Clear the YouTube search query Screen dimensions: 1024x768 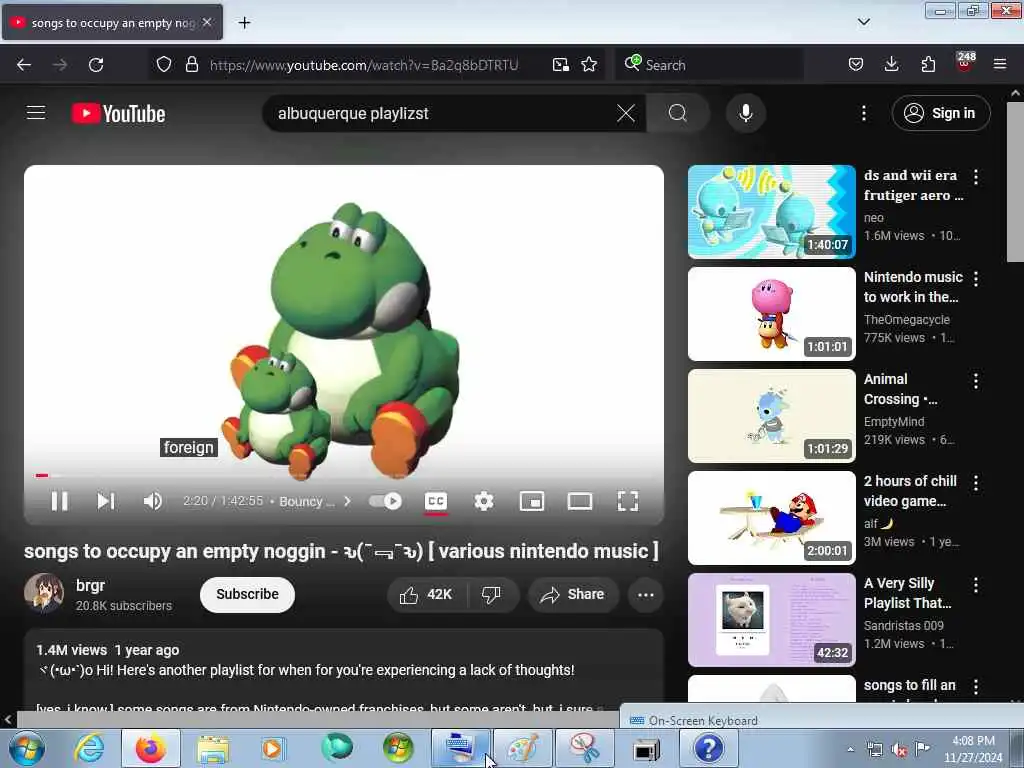pos(626,113)
